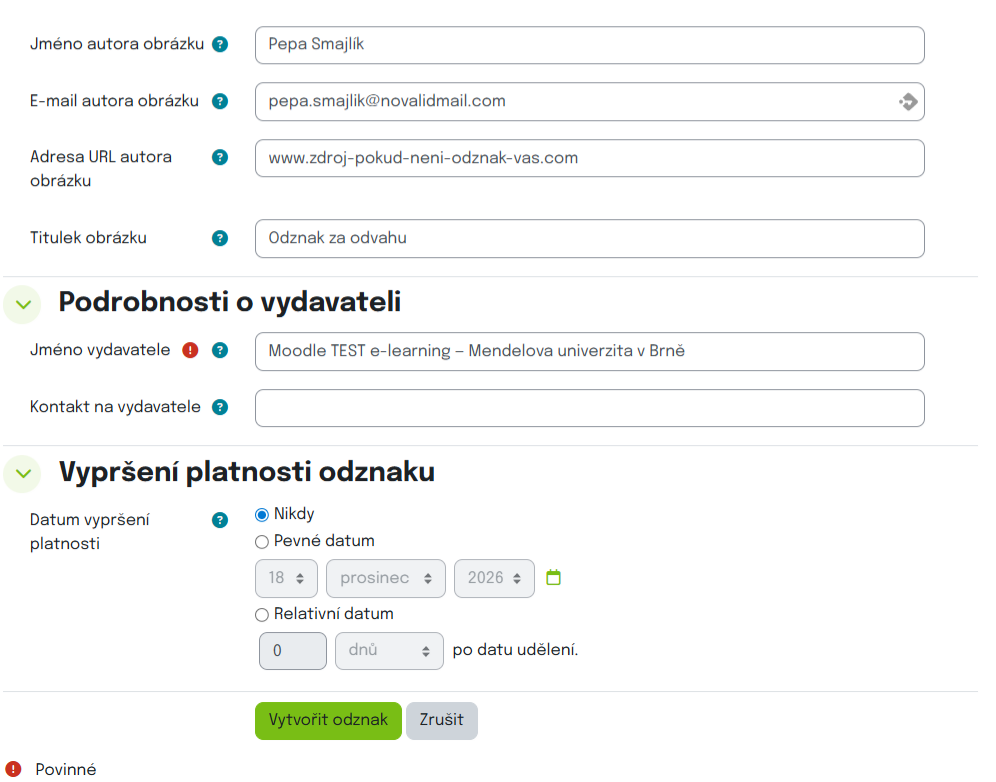Open help for Titulek obrázku field
Screen dimensions: 996x782
pyautogui.click(x=219, y=238)
